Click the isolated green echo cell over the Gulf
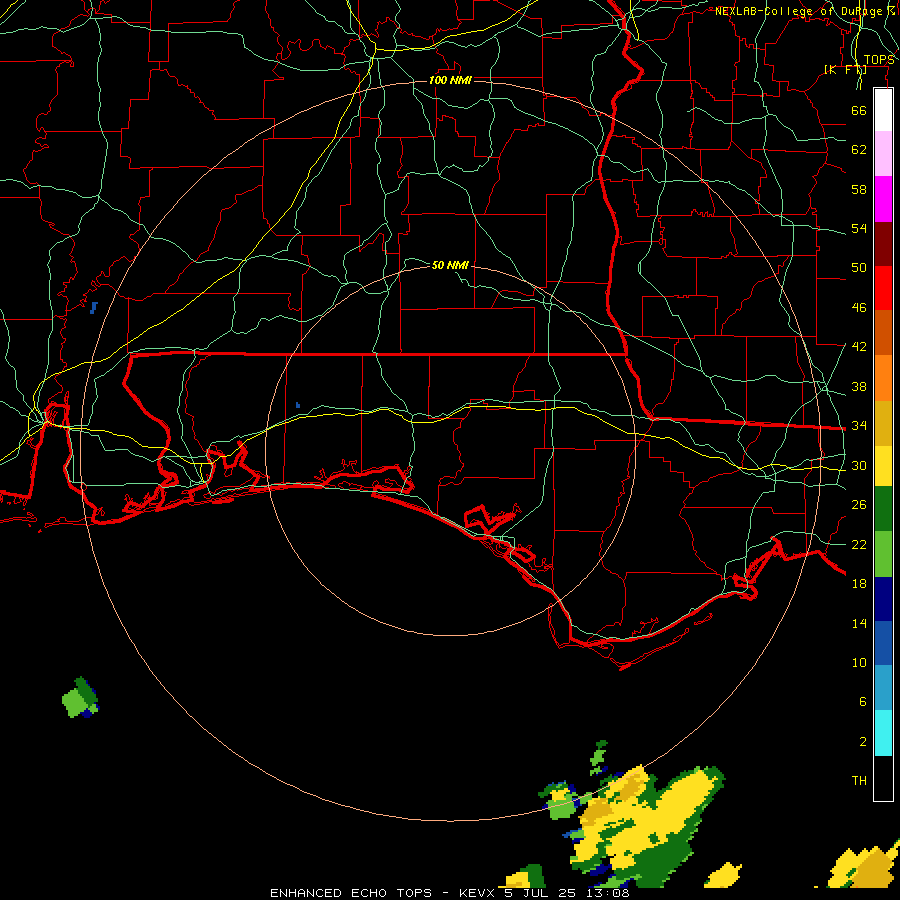The image size is (900, 900). (x=80, y=698)
